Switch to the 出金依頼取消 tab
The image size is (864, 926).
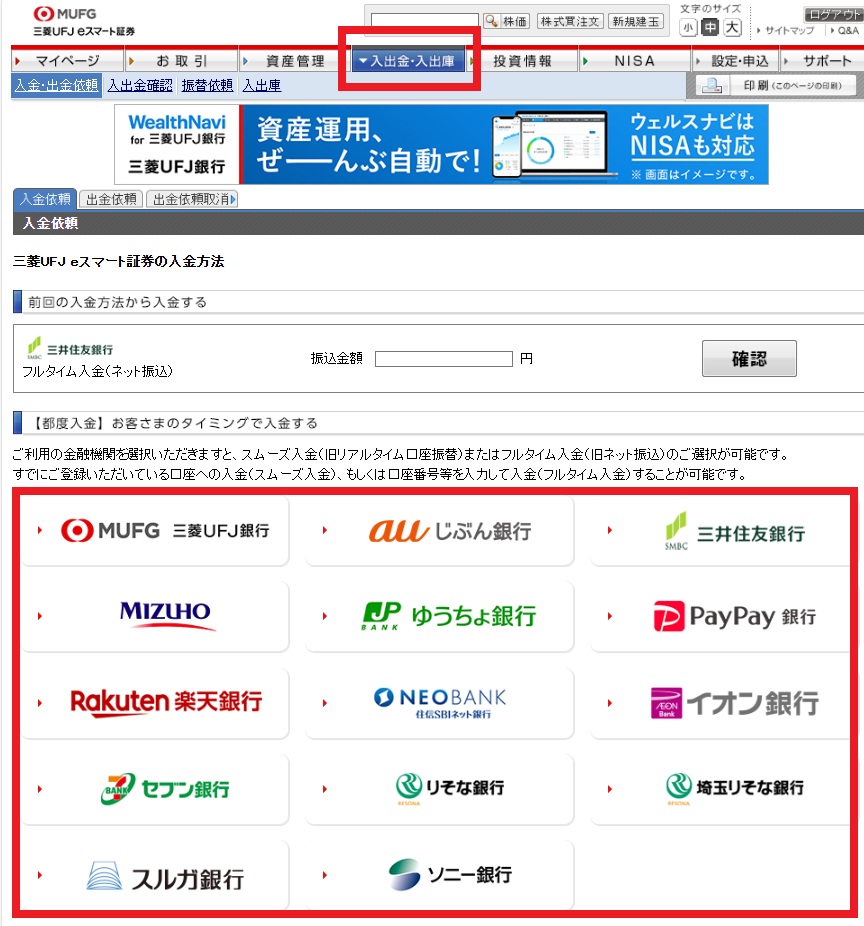192,200
